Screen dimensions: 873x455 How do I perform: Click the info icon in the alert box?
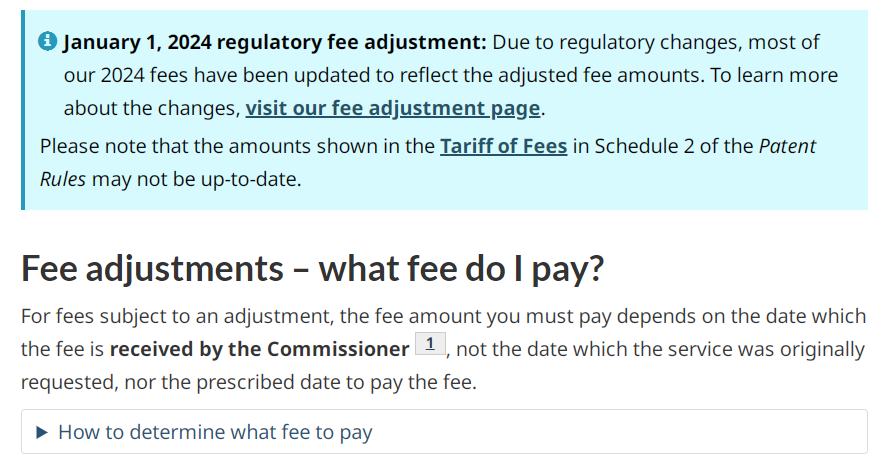click(48, 42)
